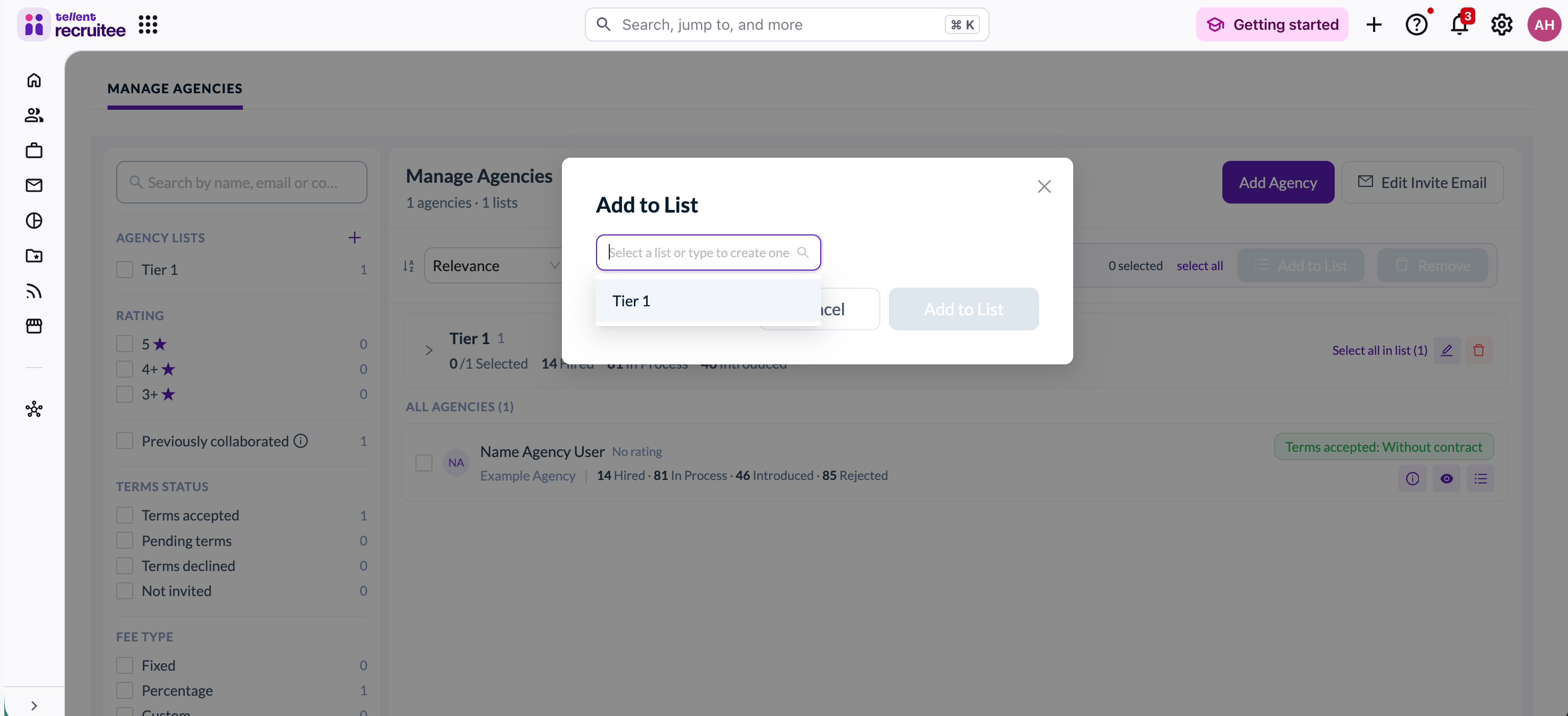Open the Relevance sort dropdown
The width and height of the screenshot is (1568, 716).
click(x=494, y=265)
